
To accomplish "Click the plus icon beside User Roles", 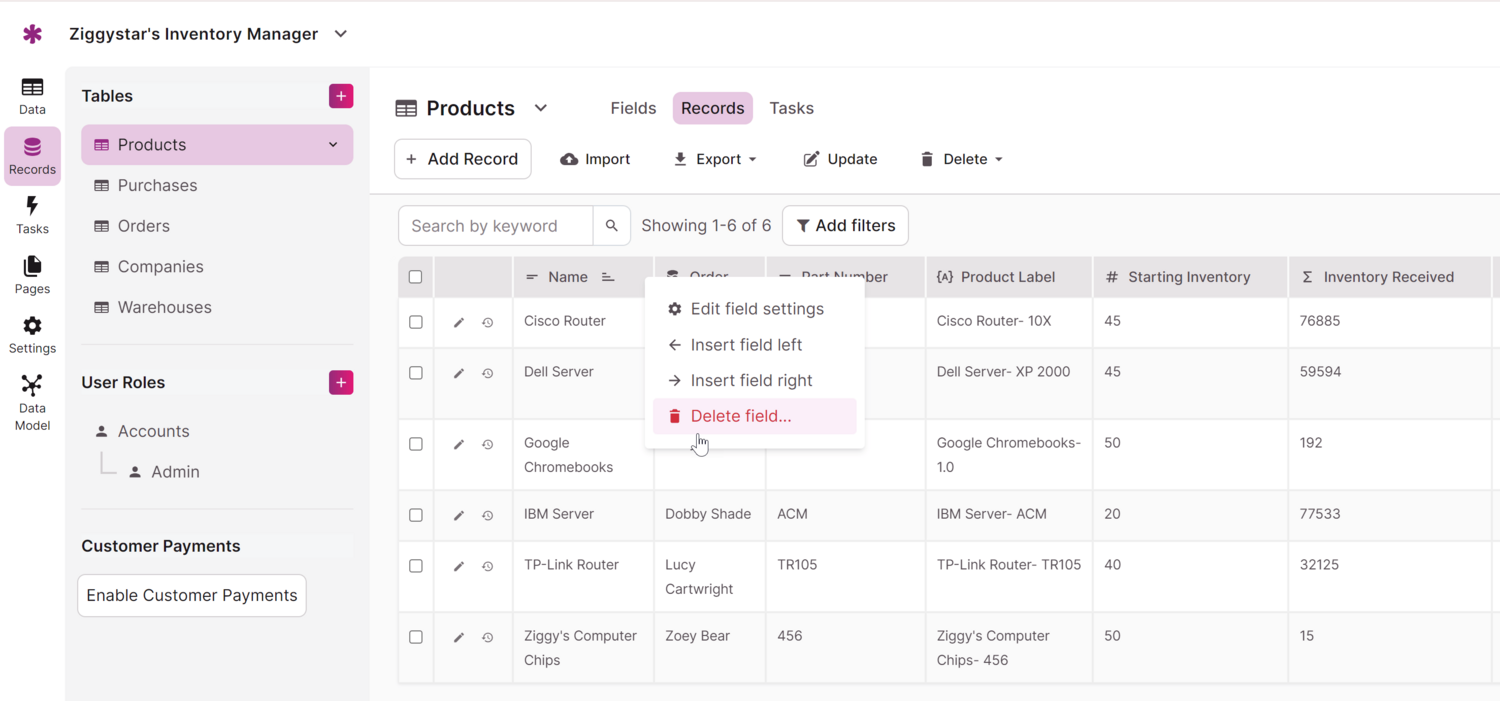I will point(341,383).
